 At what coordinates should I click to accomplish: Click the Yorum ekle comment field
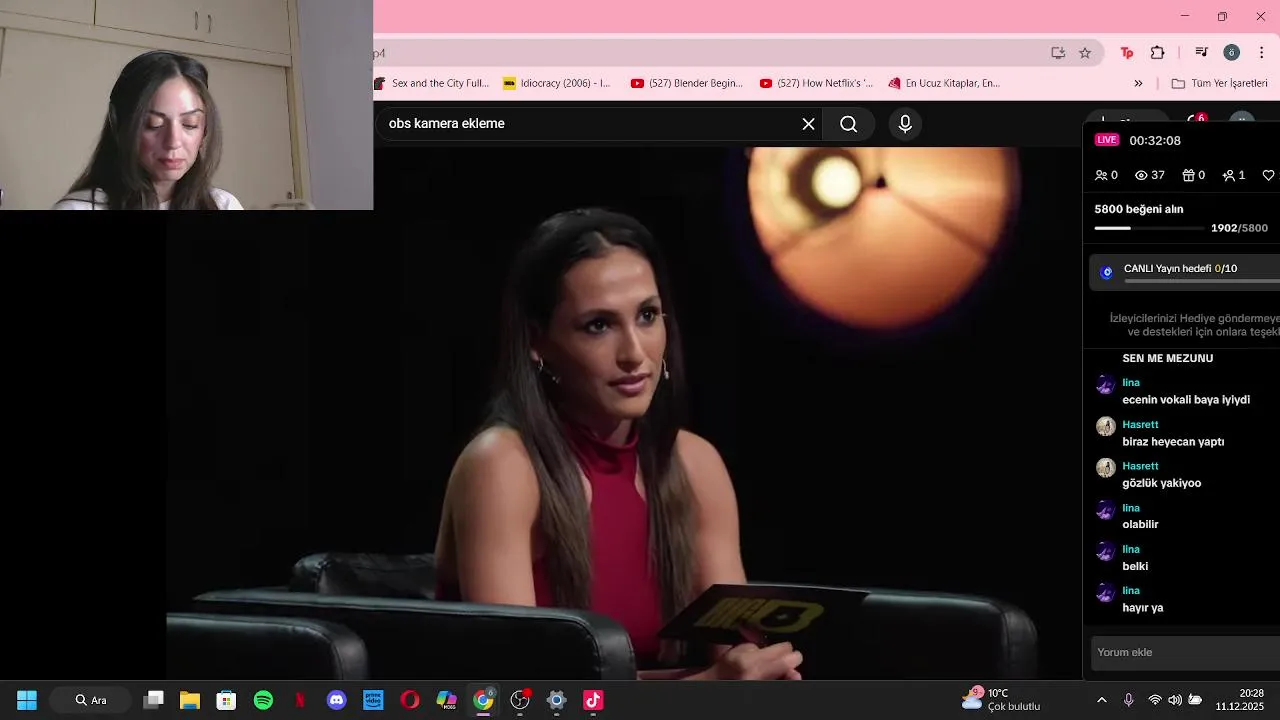tap(1186, 652)
